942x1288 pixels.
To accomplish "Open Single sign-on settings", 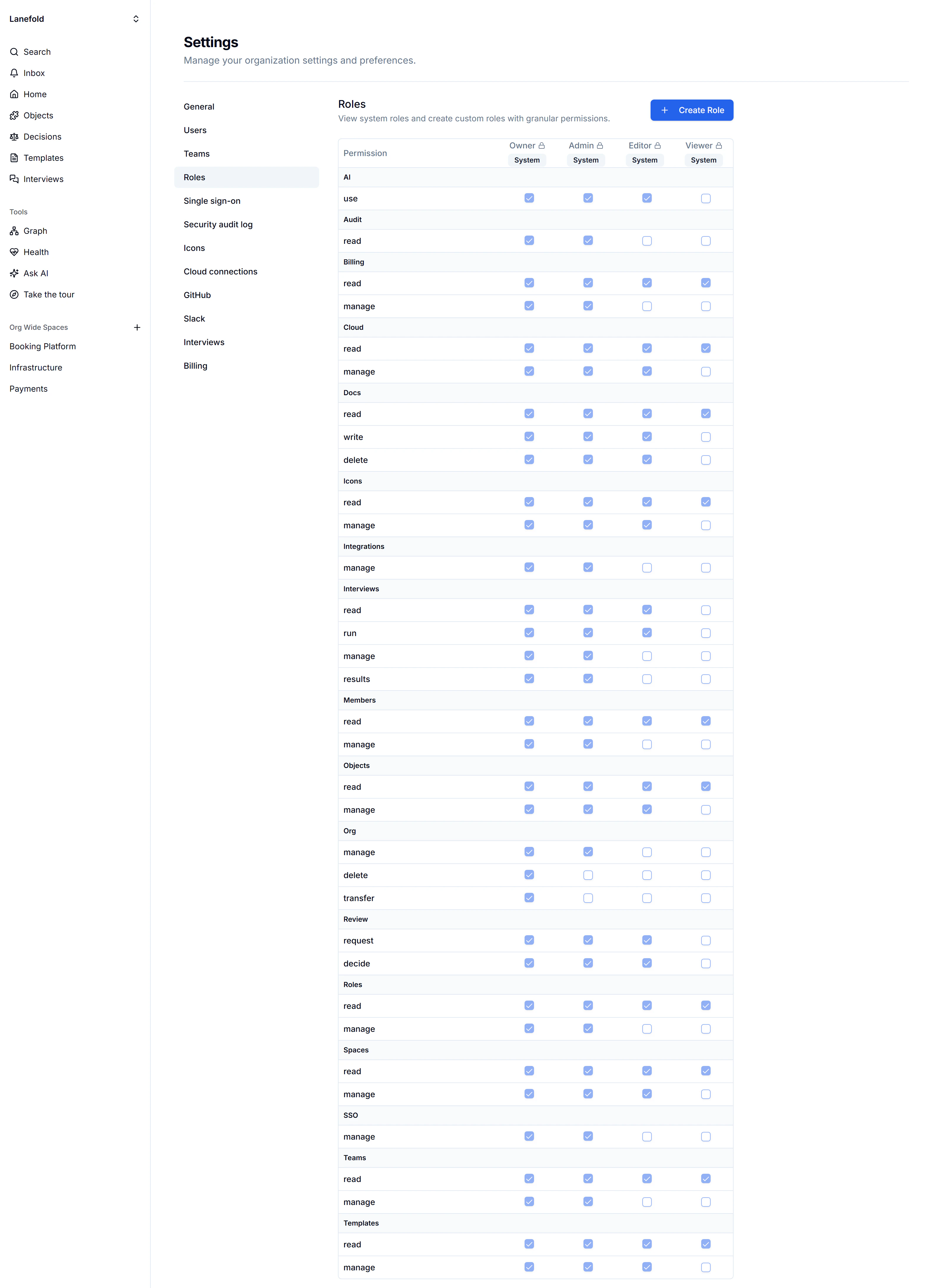I will [x=246, y=201].
